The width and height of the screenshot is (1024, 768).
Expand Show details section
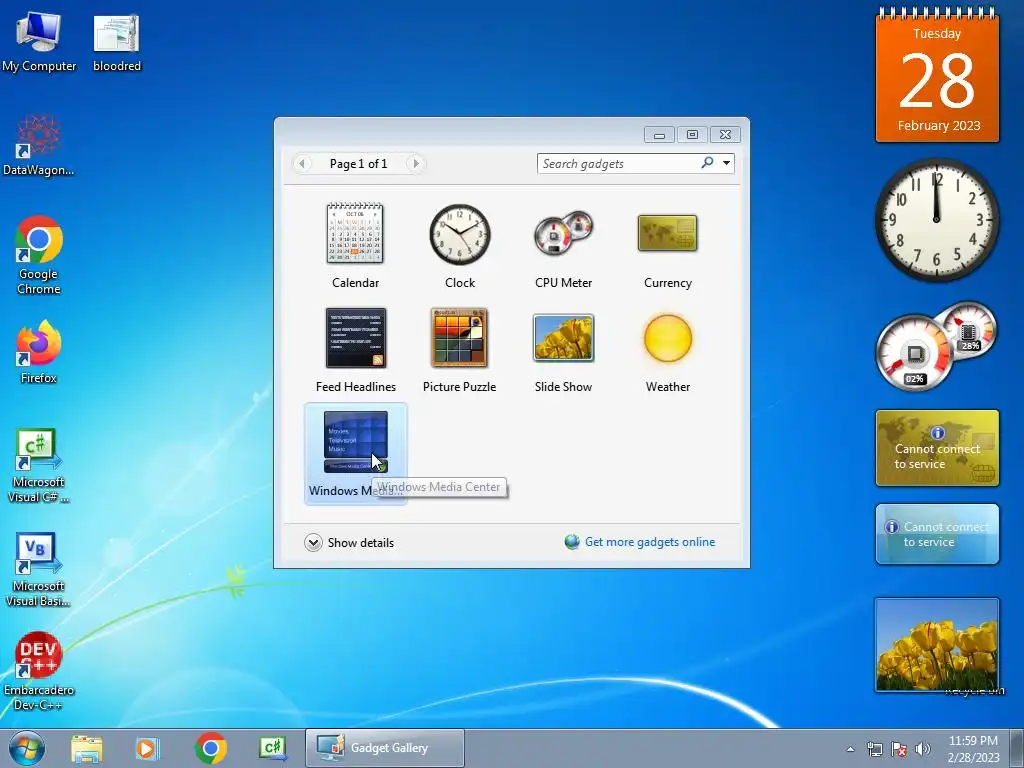click(349, 543)
